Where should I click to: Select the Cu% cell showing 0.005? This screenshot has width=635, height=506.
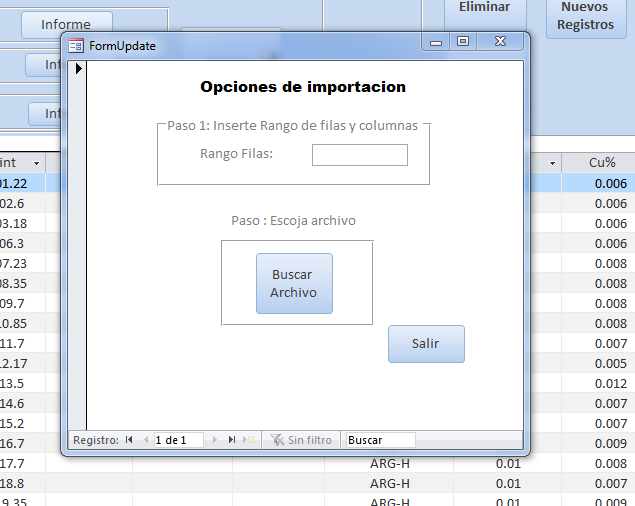click(599, 363)
